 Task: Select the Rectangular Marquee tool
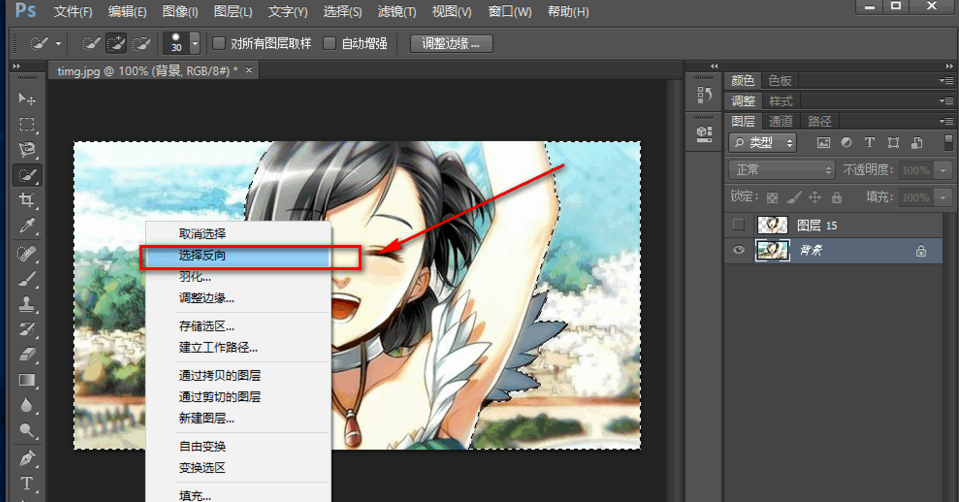pyautogui.click(x=27, y=125)
